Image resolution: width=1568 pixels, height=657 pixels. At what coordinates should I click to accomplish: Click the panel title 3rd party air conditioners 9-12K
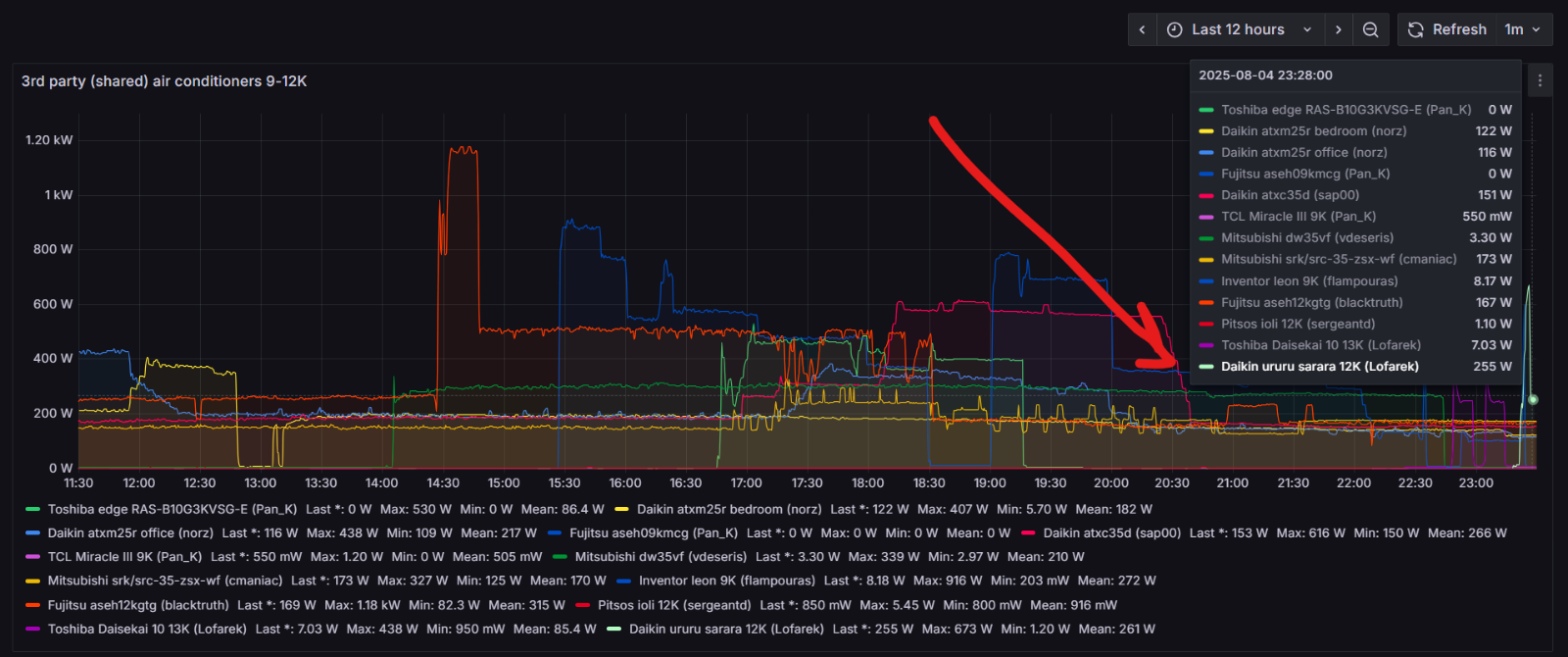pos(165,81)
